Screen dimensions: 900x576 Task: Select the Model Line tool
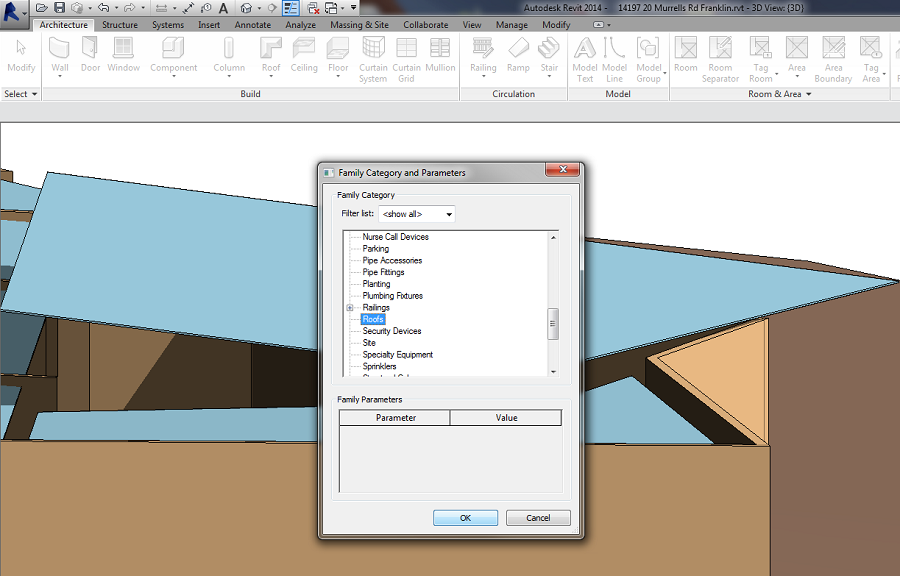614,60
